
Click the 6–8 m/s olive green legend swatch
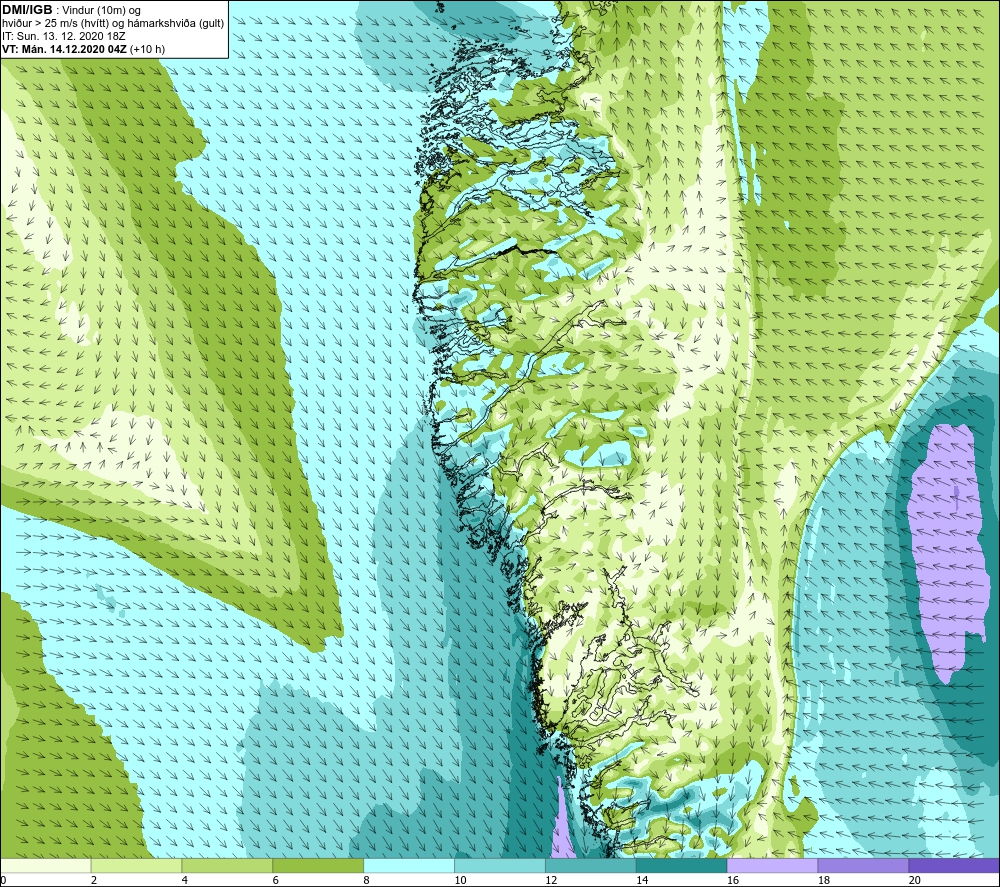click(318, 865)
